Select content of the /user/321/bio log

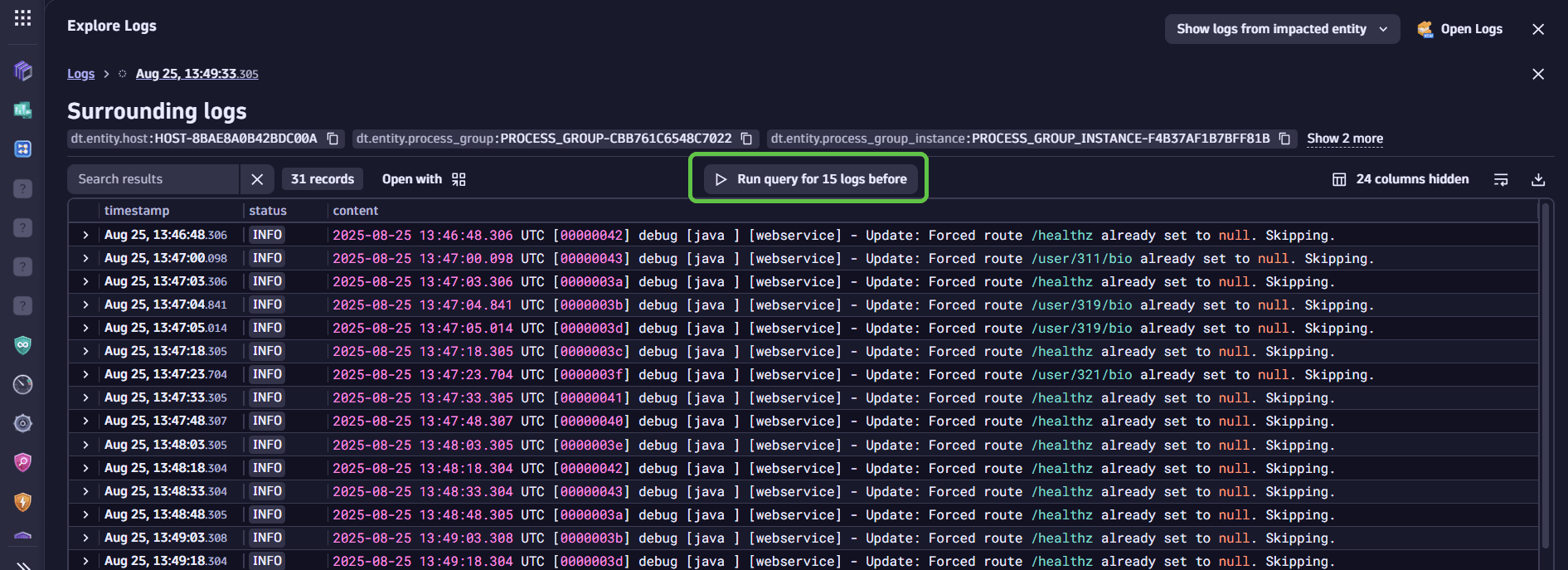(853, 375)
